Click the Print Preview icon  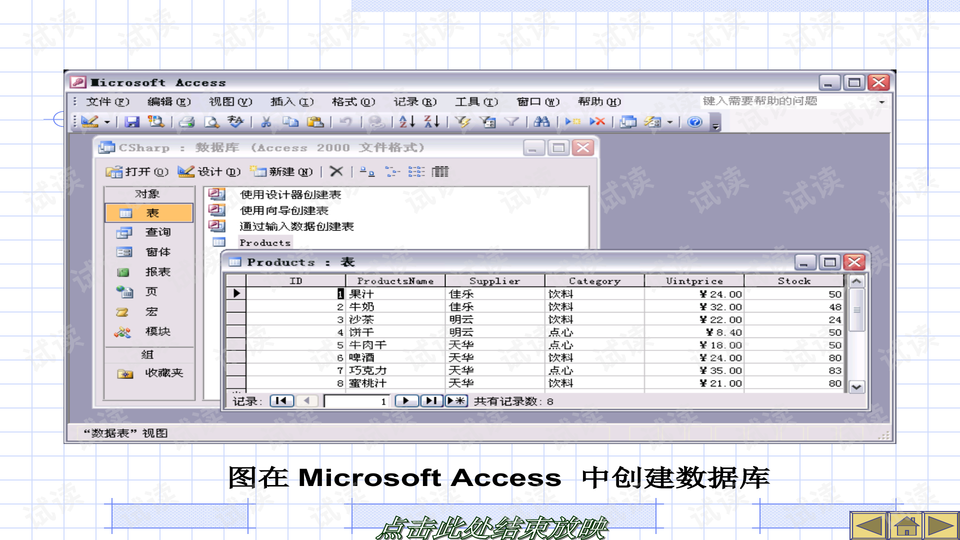pyautogui.click(x=212, y=122)
